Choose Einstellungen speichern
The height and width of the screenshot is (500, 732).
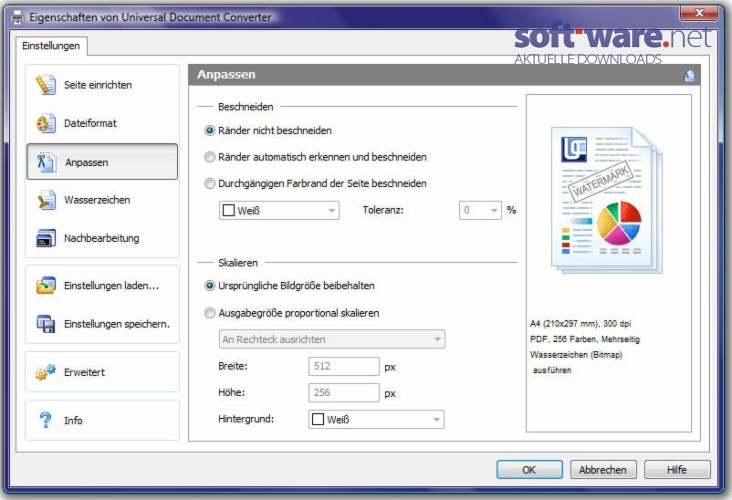pyautogui.click(x=102, y=324)
